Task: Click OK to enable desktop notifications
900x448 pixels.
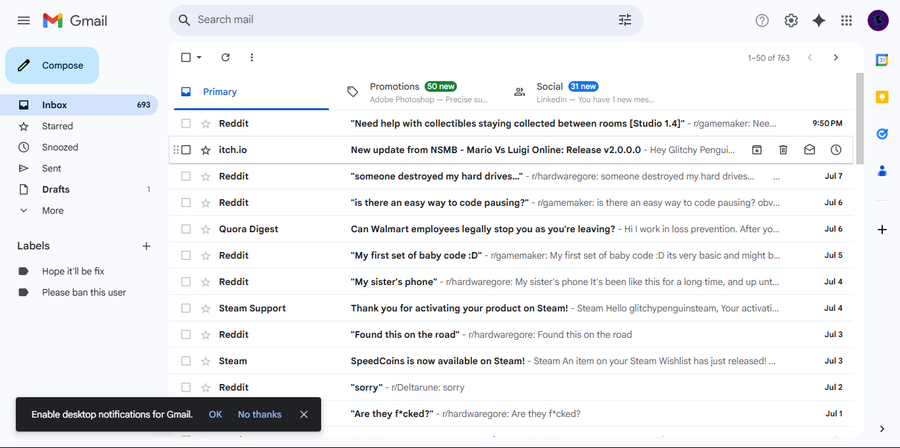Action: coord(215,414)
